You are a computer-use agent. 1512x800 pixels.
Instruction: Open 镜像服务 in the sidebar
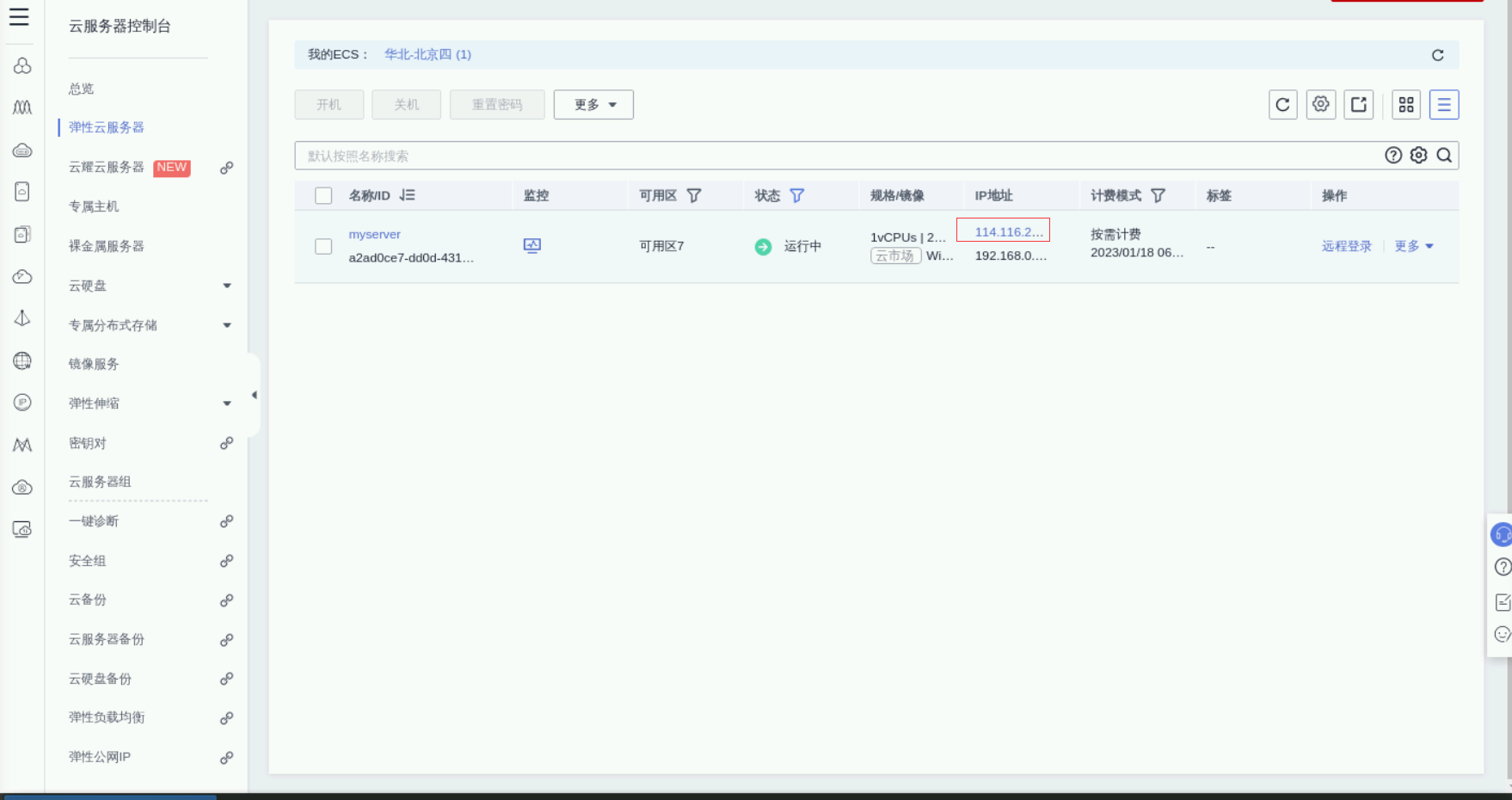[94, 364]
